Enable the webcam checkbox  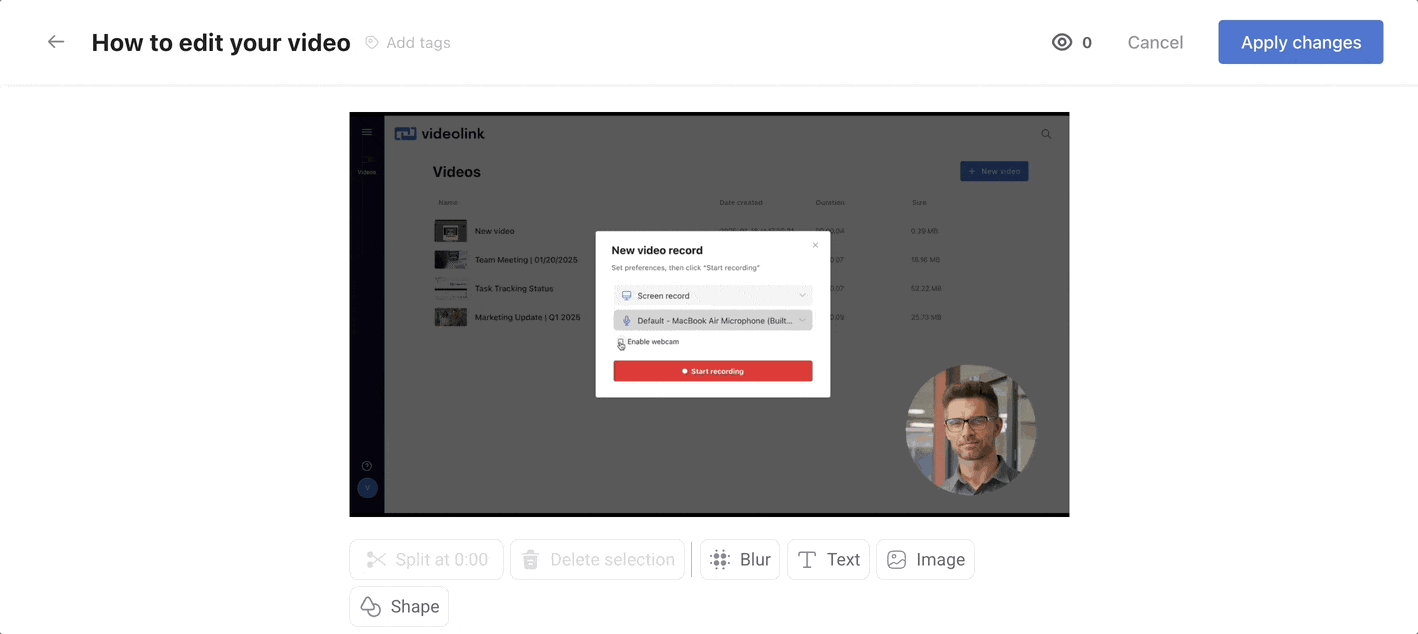click(x=621, y=341)
